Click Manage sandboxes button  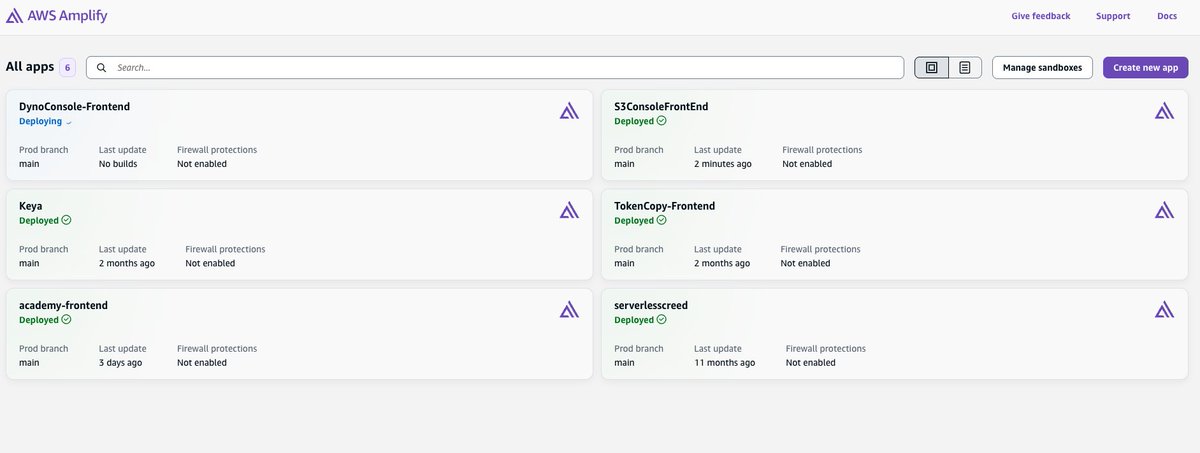[1042, 68]
